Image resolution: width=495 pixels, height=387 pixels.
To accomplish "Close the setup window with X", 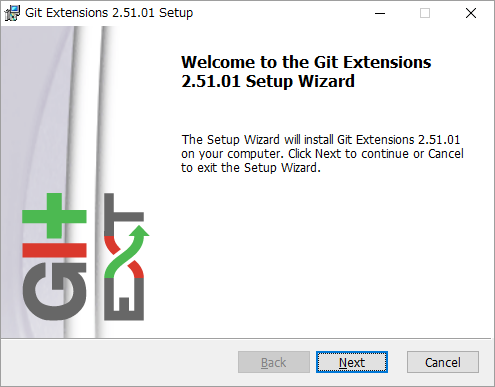I will 471,13.
